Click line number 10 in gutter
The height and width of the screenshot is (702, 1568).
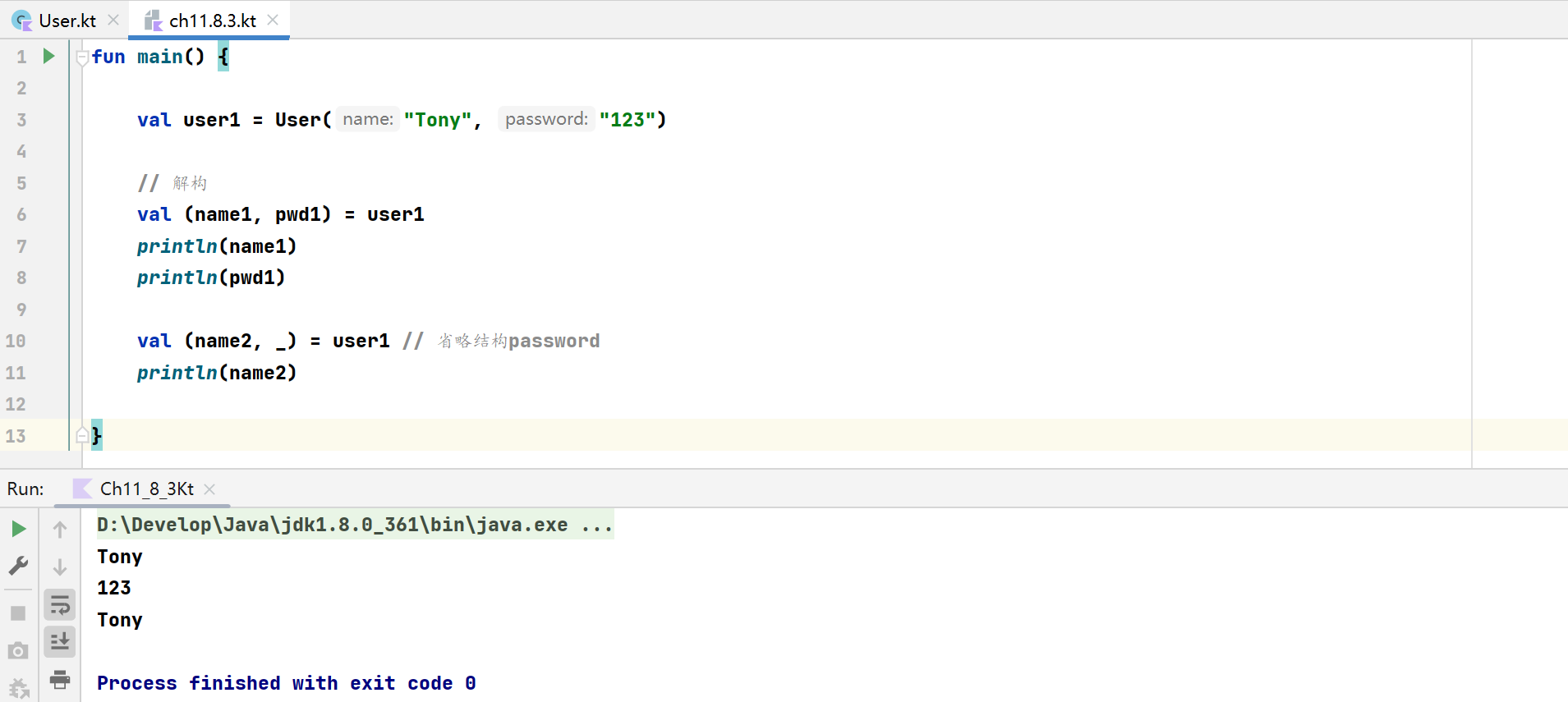[x=16, y=341]
